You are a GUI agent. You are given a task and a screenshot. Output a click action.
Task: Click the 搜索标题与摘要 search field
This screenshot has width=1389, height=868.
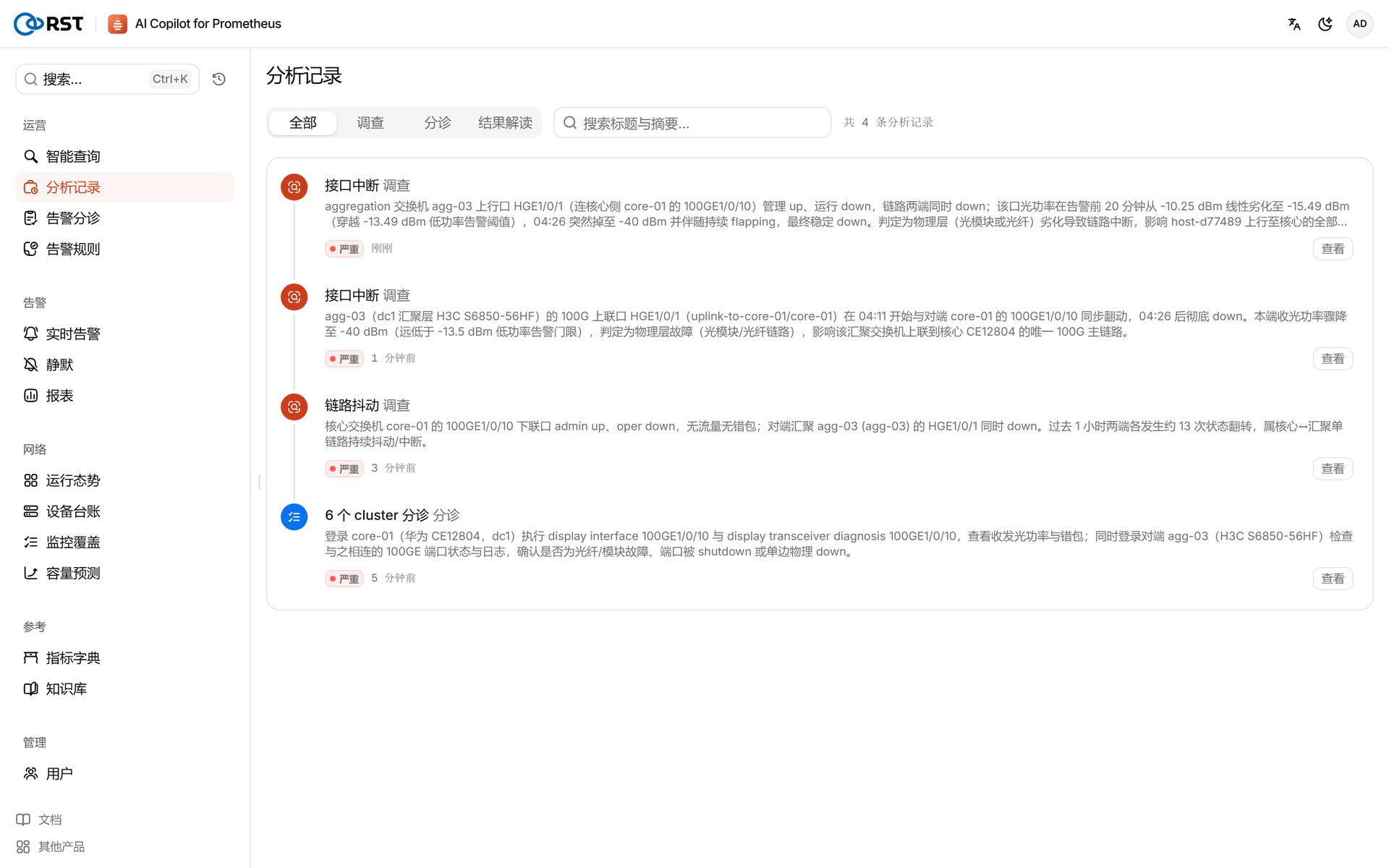[x=692, y=123]
